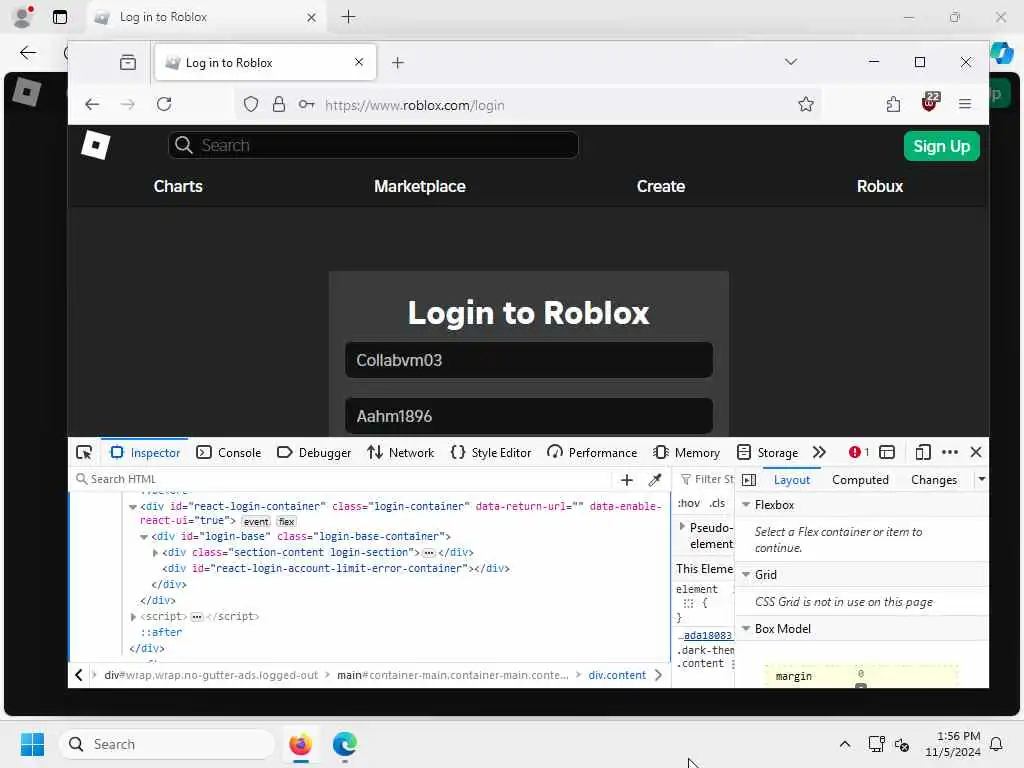The image size is (1024, 768).
Task: Open the Windows Start menu
Action: pyautogui.click(x=32, y=744)
